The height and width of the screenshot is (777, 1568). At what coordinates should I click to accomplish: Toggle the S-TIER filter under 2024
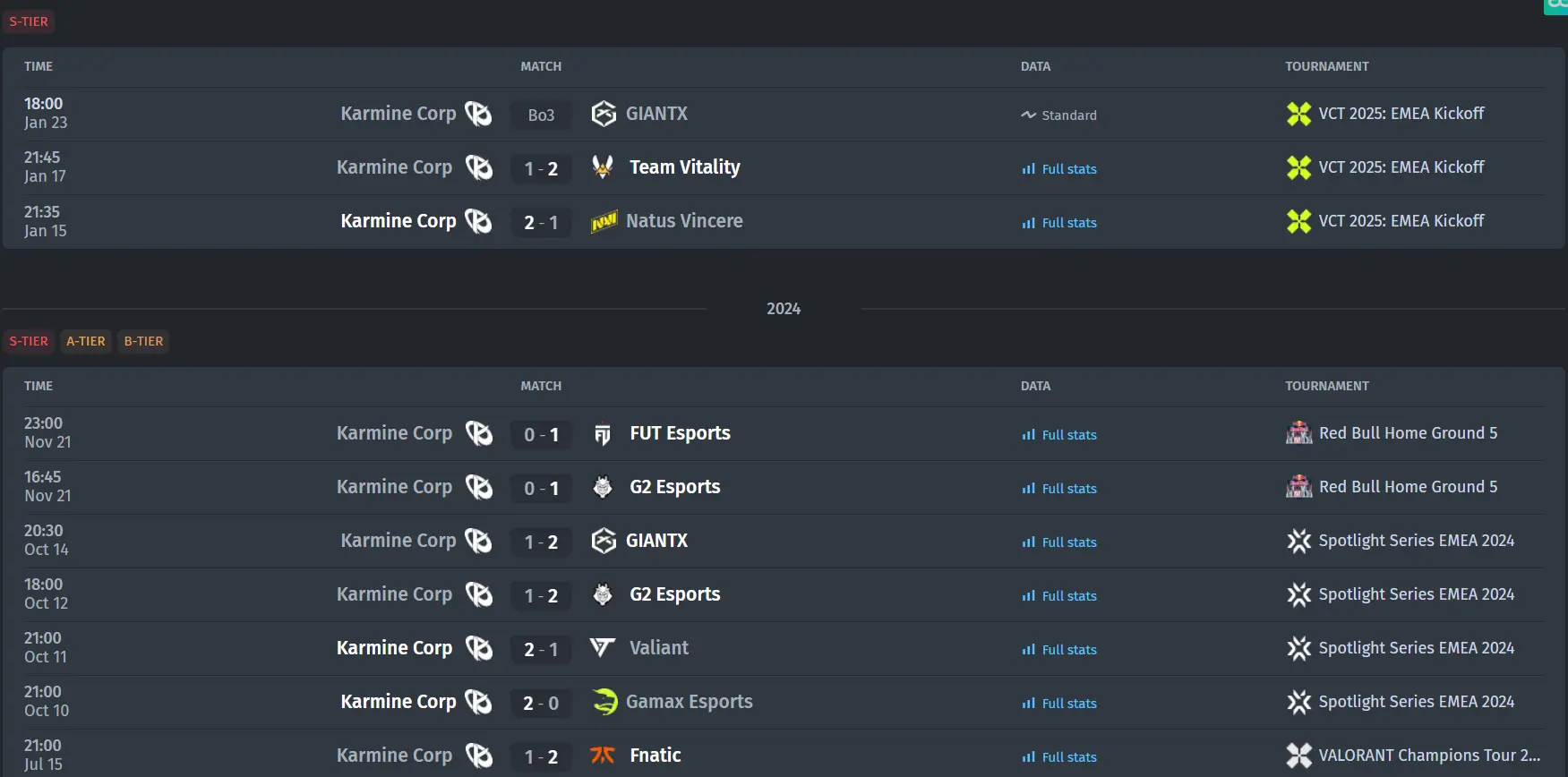[29, 341]
